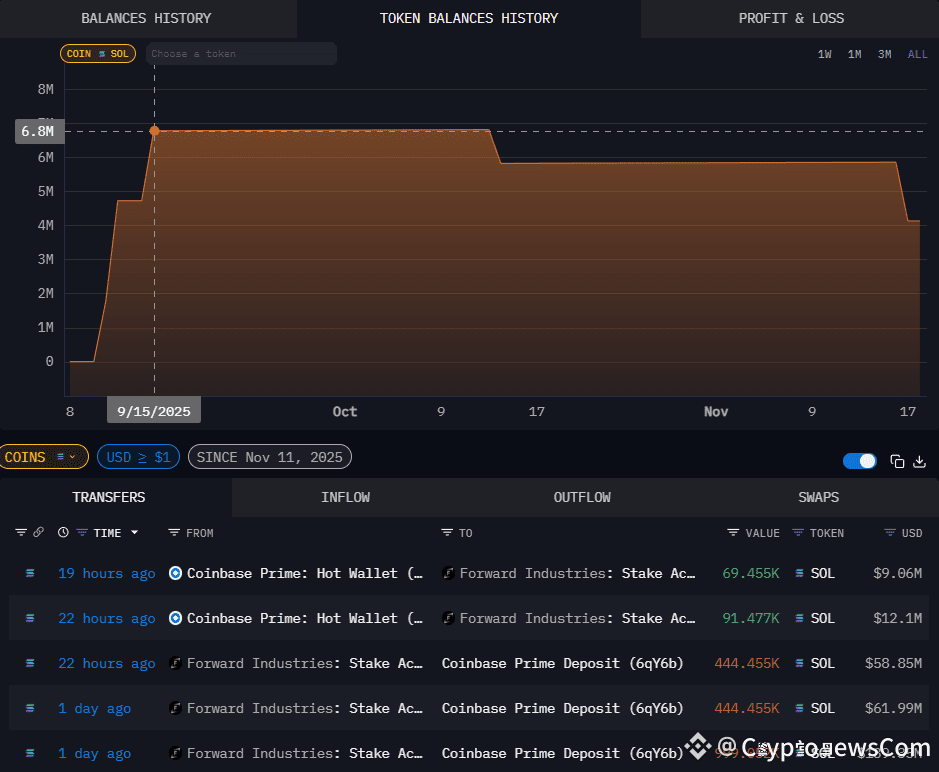Click the clock icon next to TIME column
939x772 pixels.
(x=62, y=532)
